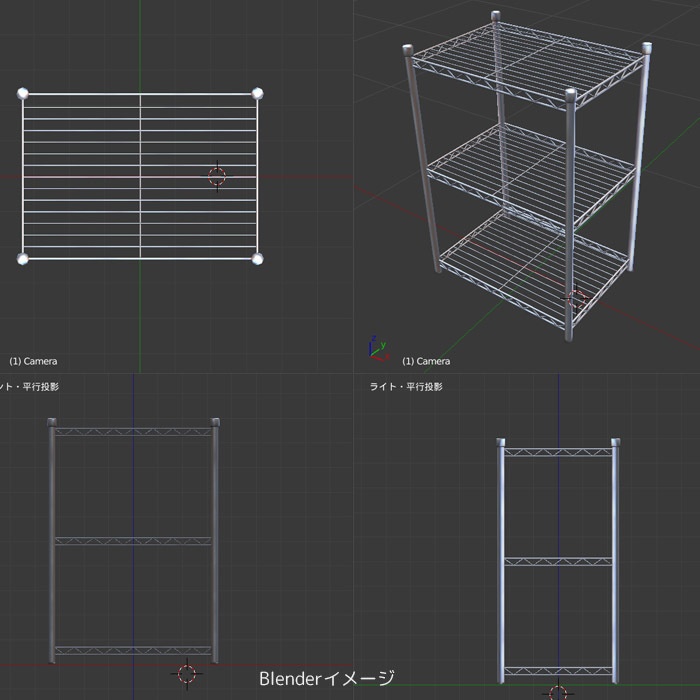700x700 pixels.
Task: Click the 3D cursor in the top-view viewport
Action: (217, 176)
